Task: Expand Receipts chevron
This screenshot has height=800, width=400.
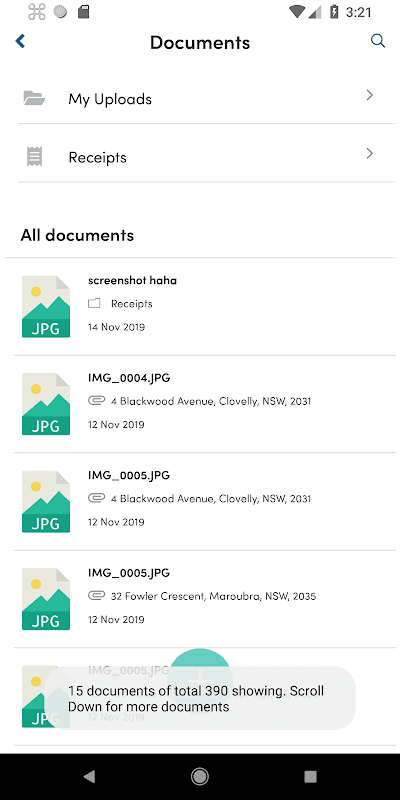Action: pyautogui.click(x=370, y=154)
